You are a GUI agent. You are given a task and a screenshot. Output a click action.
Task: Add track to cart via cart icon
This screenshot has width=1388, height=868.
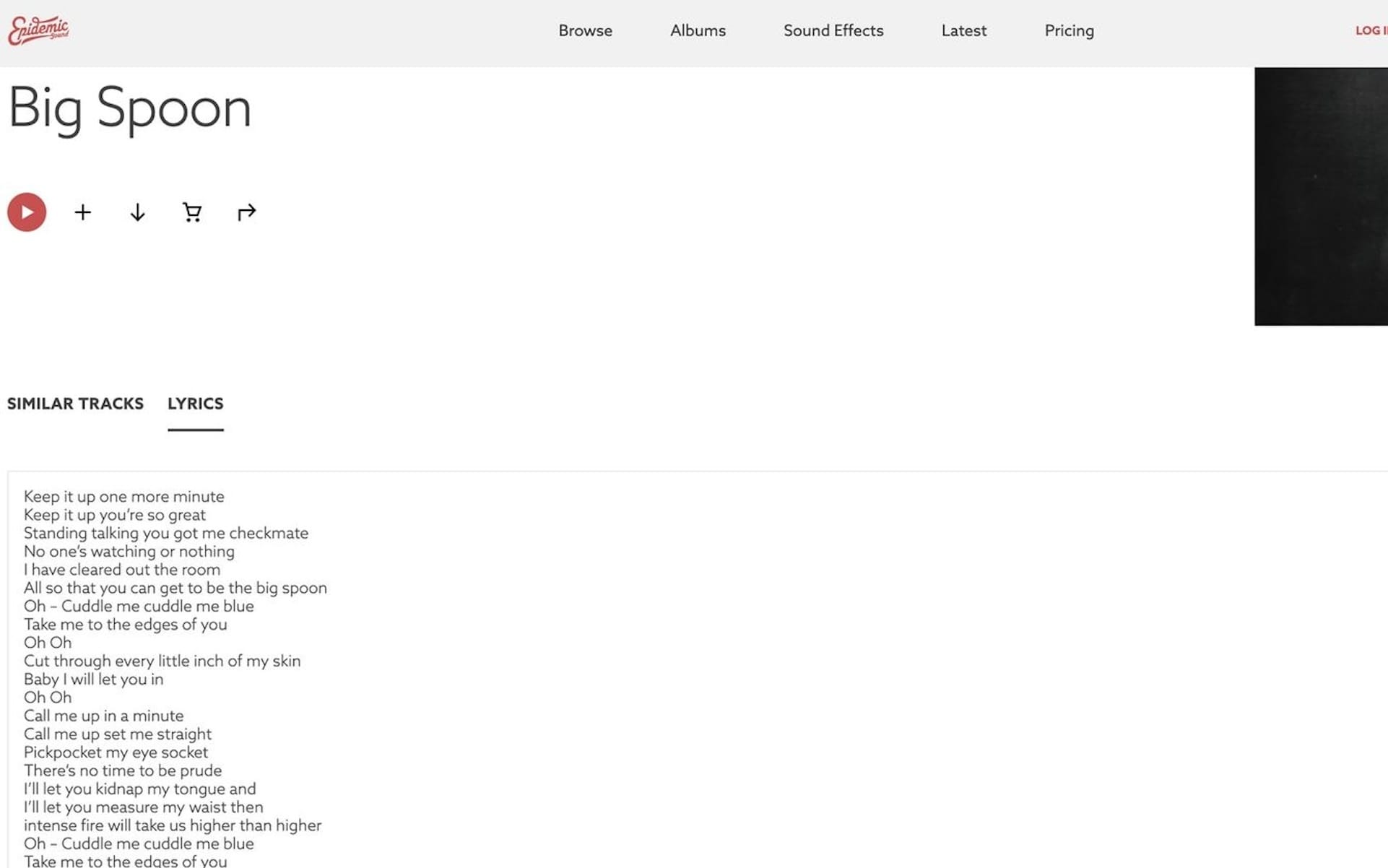click(192, 212)
